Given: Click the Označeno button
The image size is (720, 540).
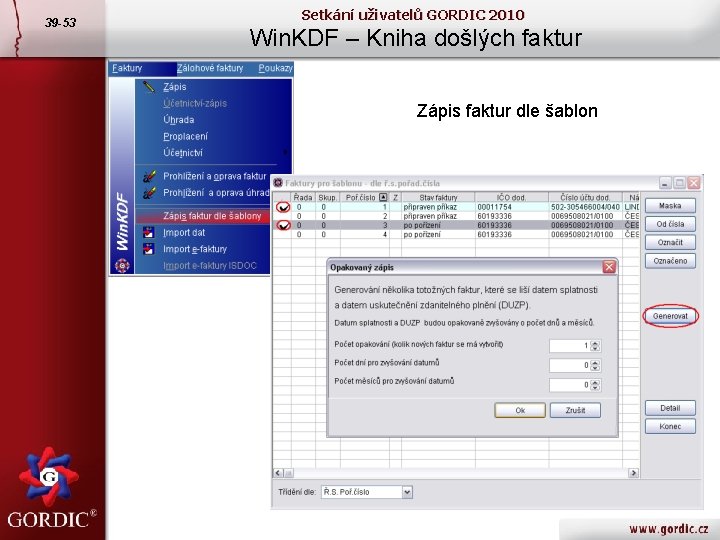Looking at the screenshot, I should coord(670,261).
